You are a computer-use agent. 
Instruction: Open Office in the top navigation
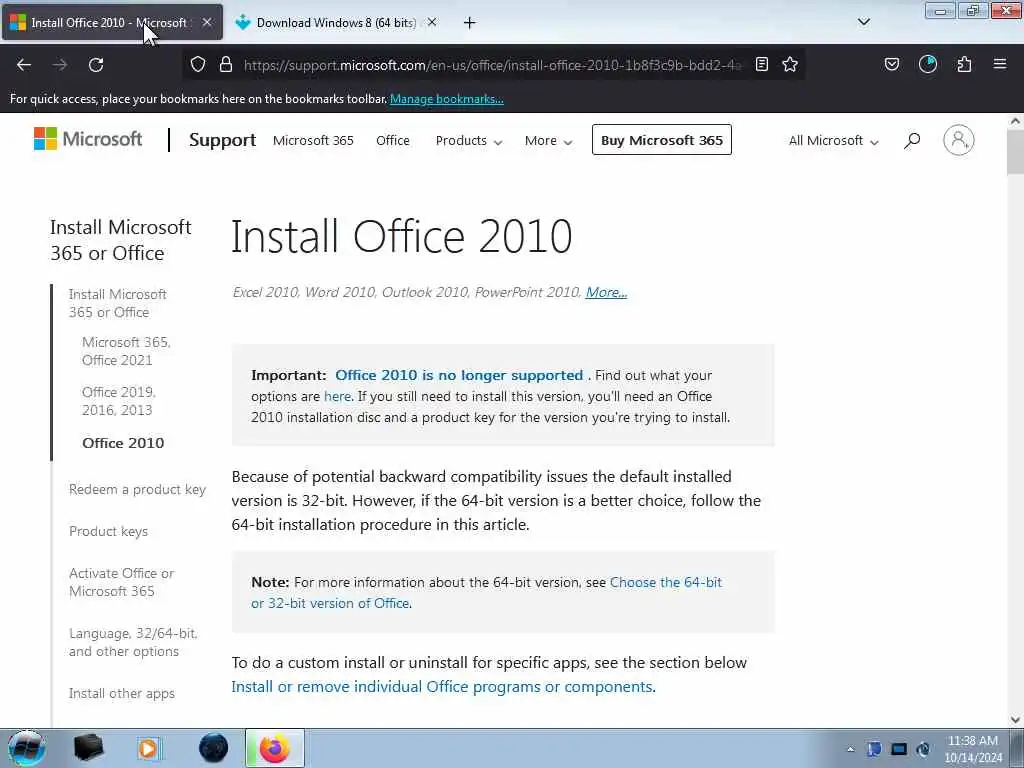pyautogui.click(x=392, y=140)
